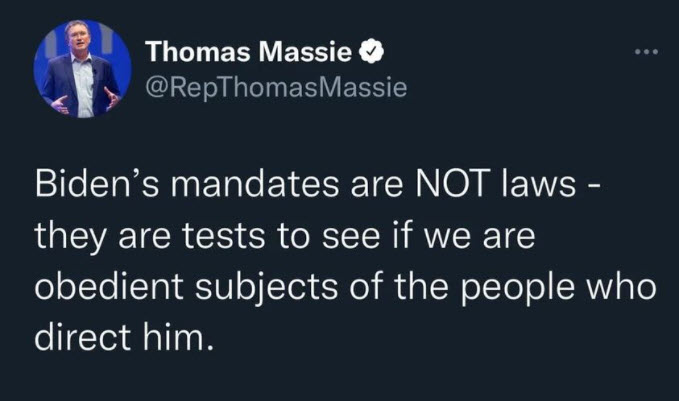Click the word people in third line
679x401 pixels.
click(x=517, y=288)
